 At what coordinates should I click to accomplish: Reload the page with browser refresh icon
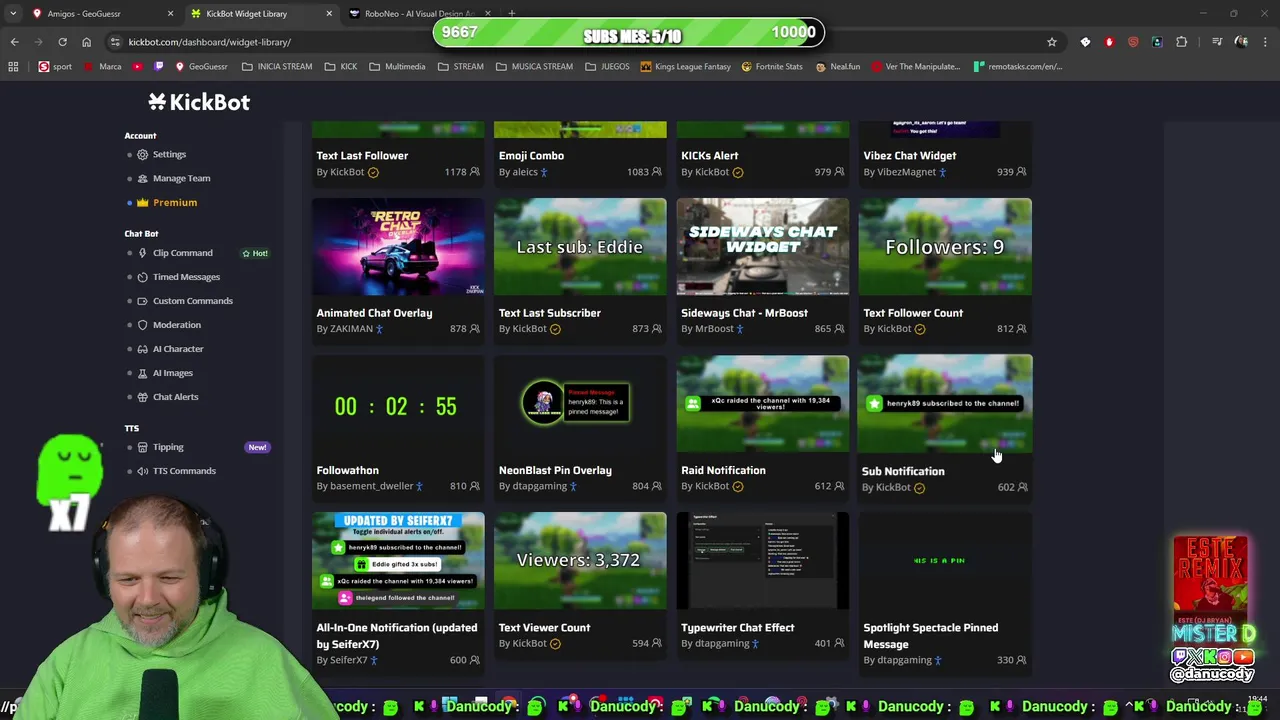tap(62, 42)
